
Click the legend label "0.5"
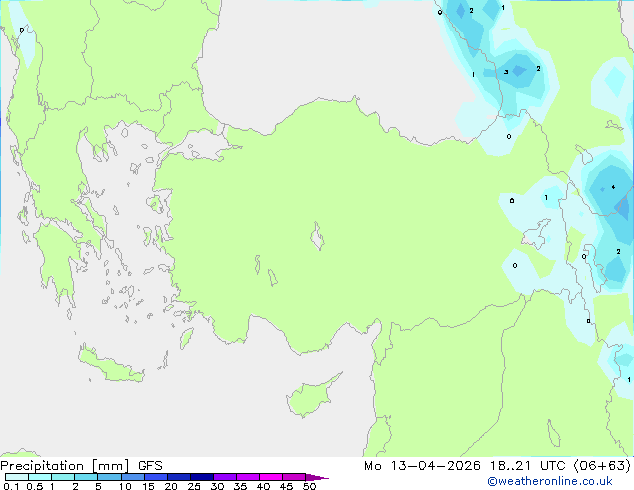35,486
